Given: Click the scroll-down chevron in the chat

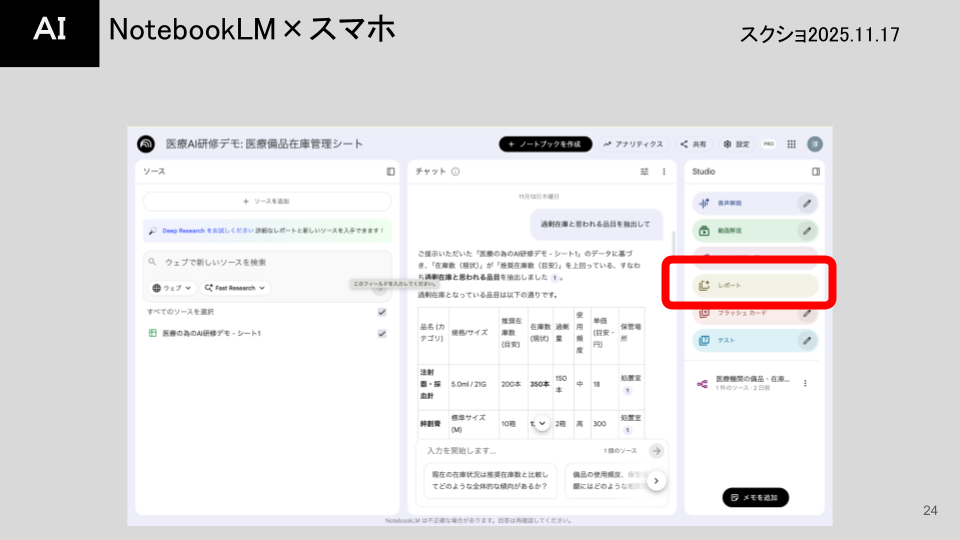Looking at the screenshot, I should 542,423.
